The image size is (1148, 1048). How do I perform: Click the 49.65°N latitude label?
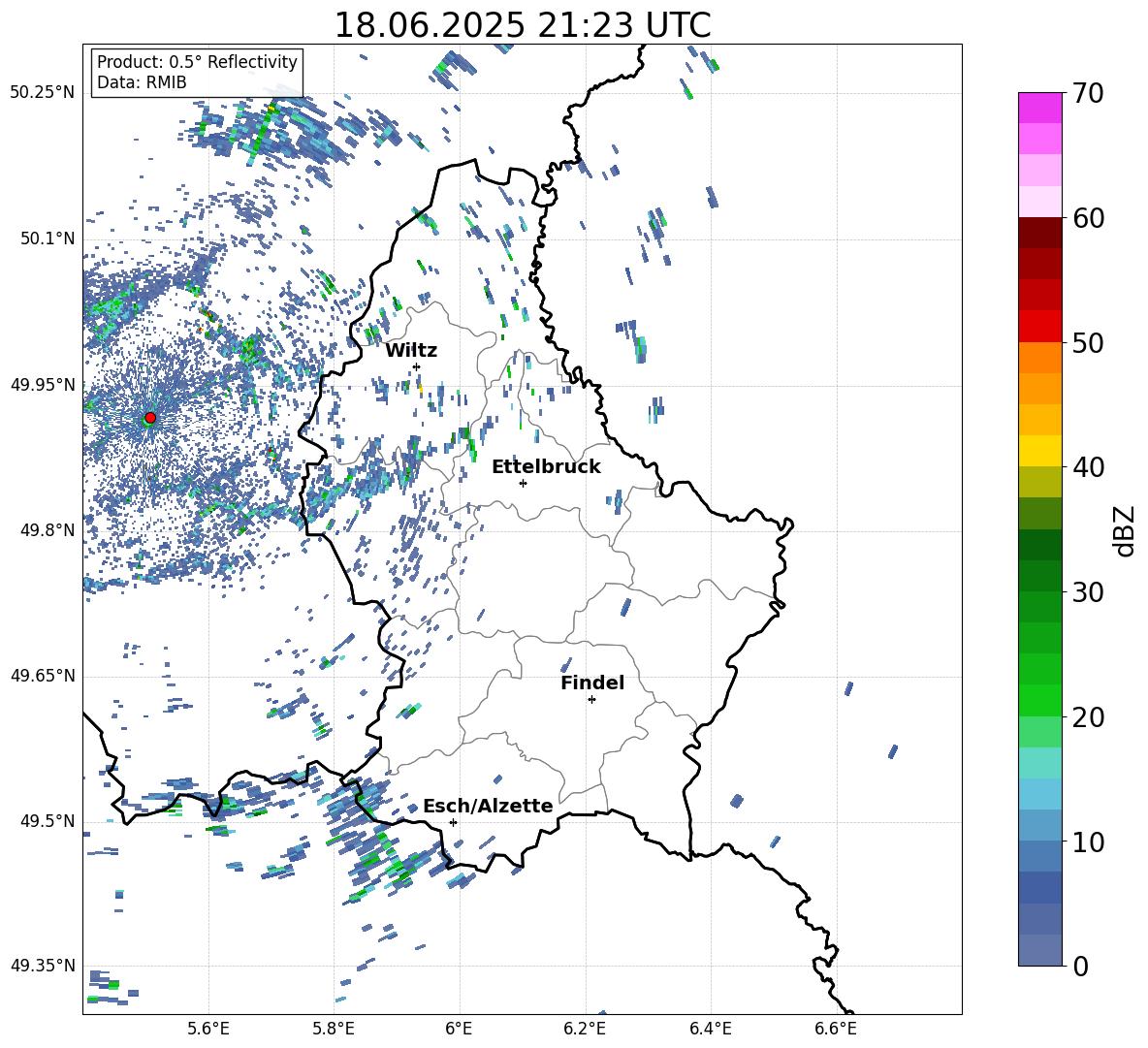(x=43, y=676)
